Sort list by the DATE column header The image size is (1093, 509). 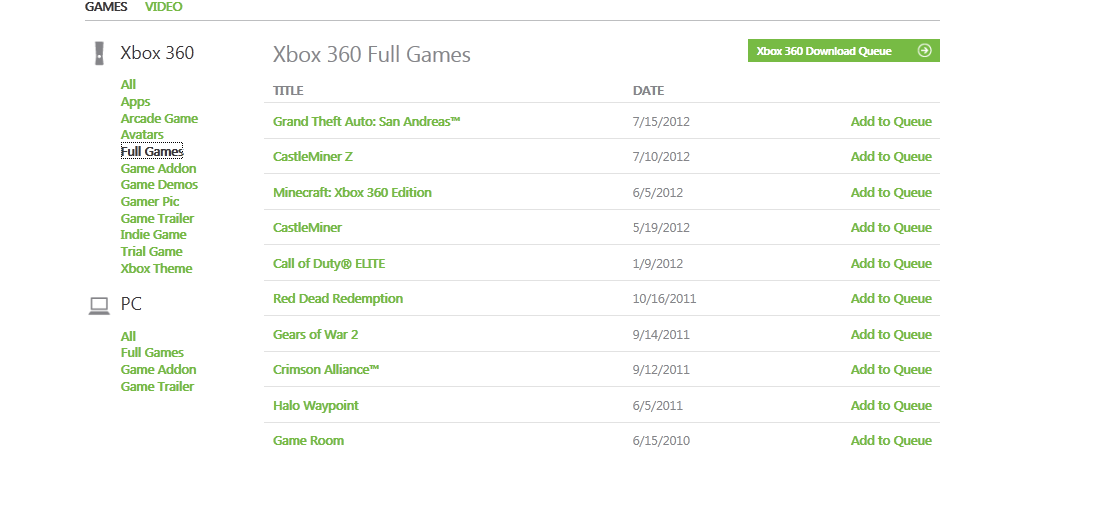[648, 91]
